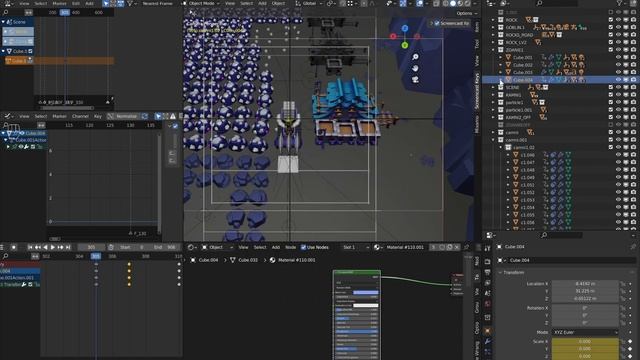The height and width of the screenshot is (360, 640).
Task: Click the End frame field in timeline
Action: click(x=165, y=247)
